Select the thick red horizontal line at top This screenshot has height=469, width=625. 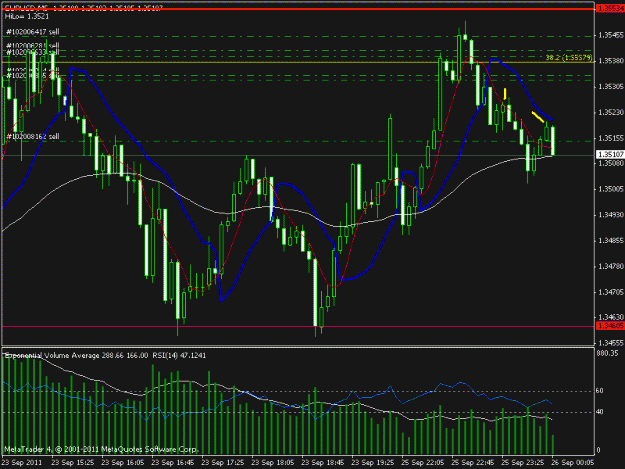tap(298, 9)
